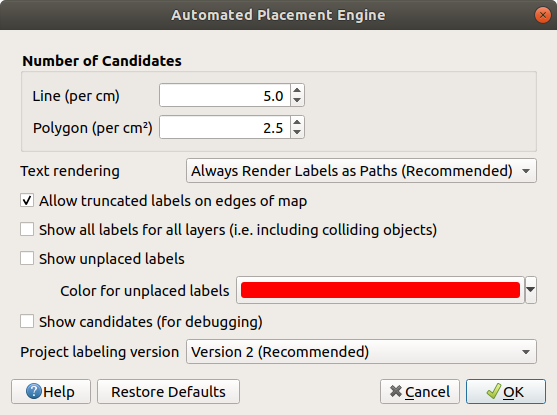Open the color dropdown arrow for unplaced labels
This screenshot has width=557, height=415.
click(531, 290)
